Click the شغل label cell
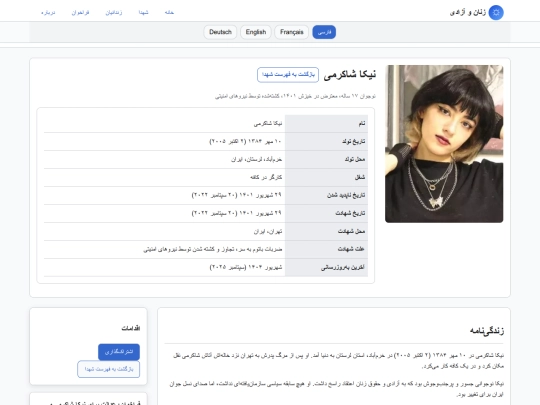This screenshot has height=405, width=540. click(x=326, y=177)
